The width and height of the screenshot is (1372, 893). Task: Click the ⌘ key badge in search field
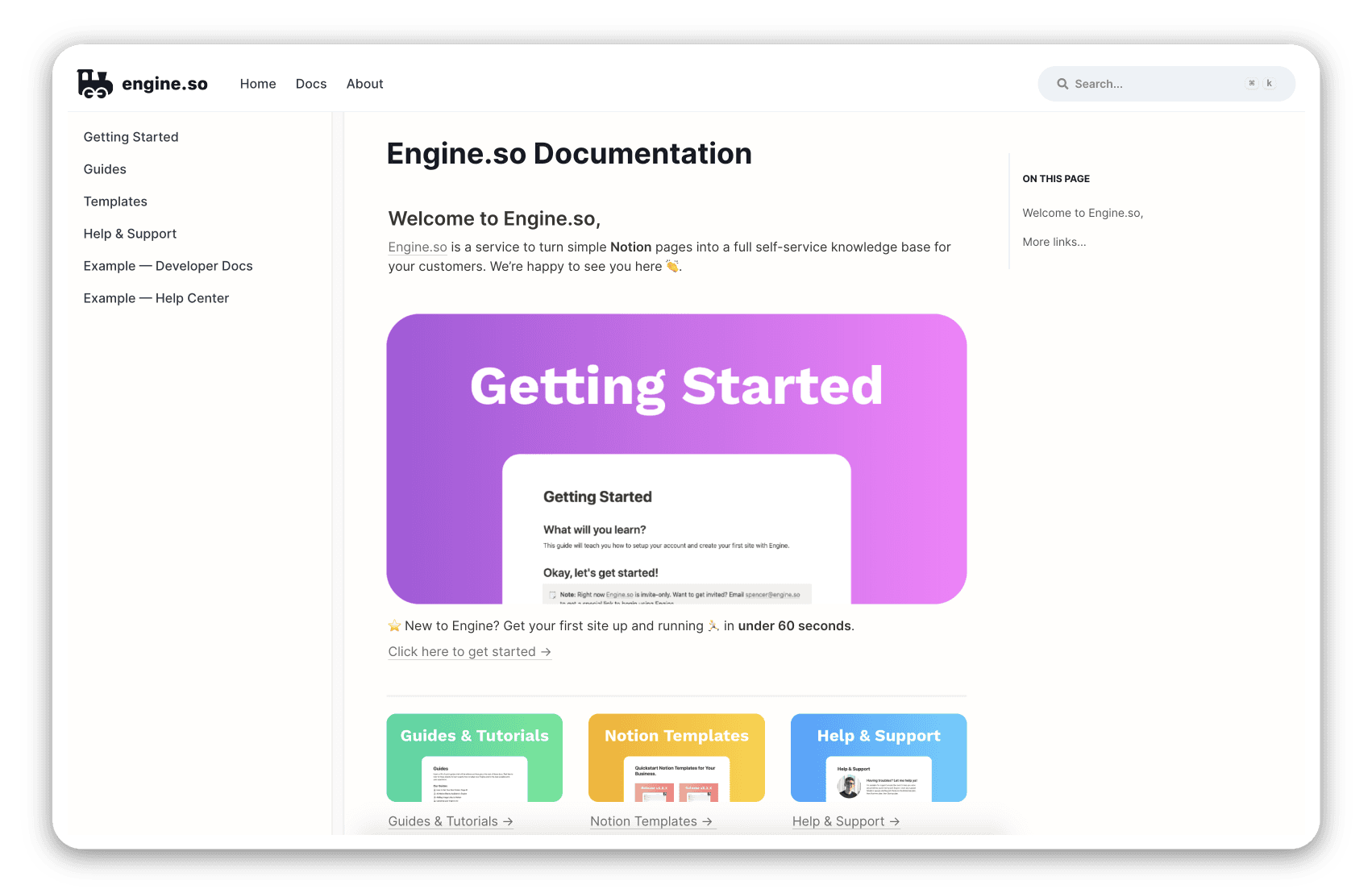click(1252, 83)
